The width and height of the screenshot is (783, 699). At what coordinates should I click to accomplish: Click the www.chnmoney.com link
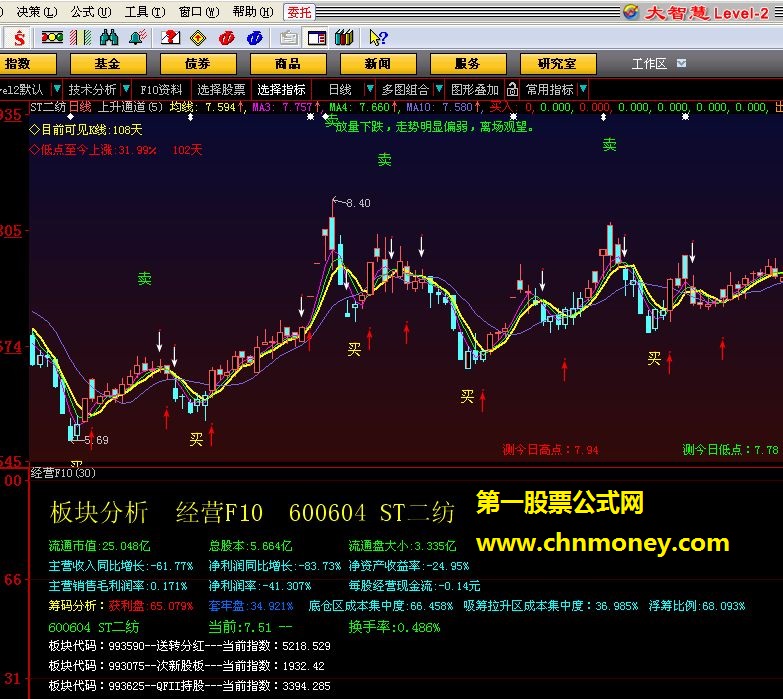tap(603, 543)
